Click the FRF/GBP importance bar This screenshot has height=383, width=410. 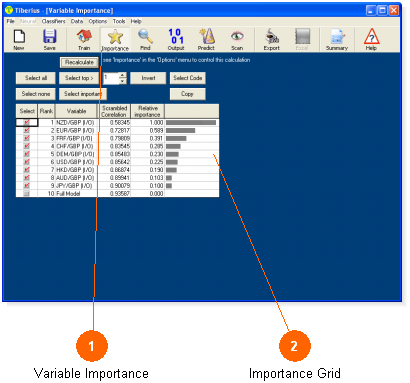[176, 138]
